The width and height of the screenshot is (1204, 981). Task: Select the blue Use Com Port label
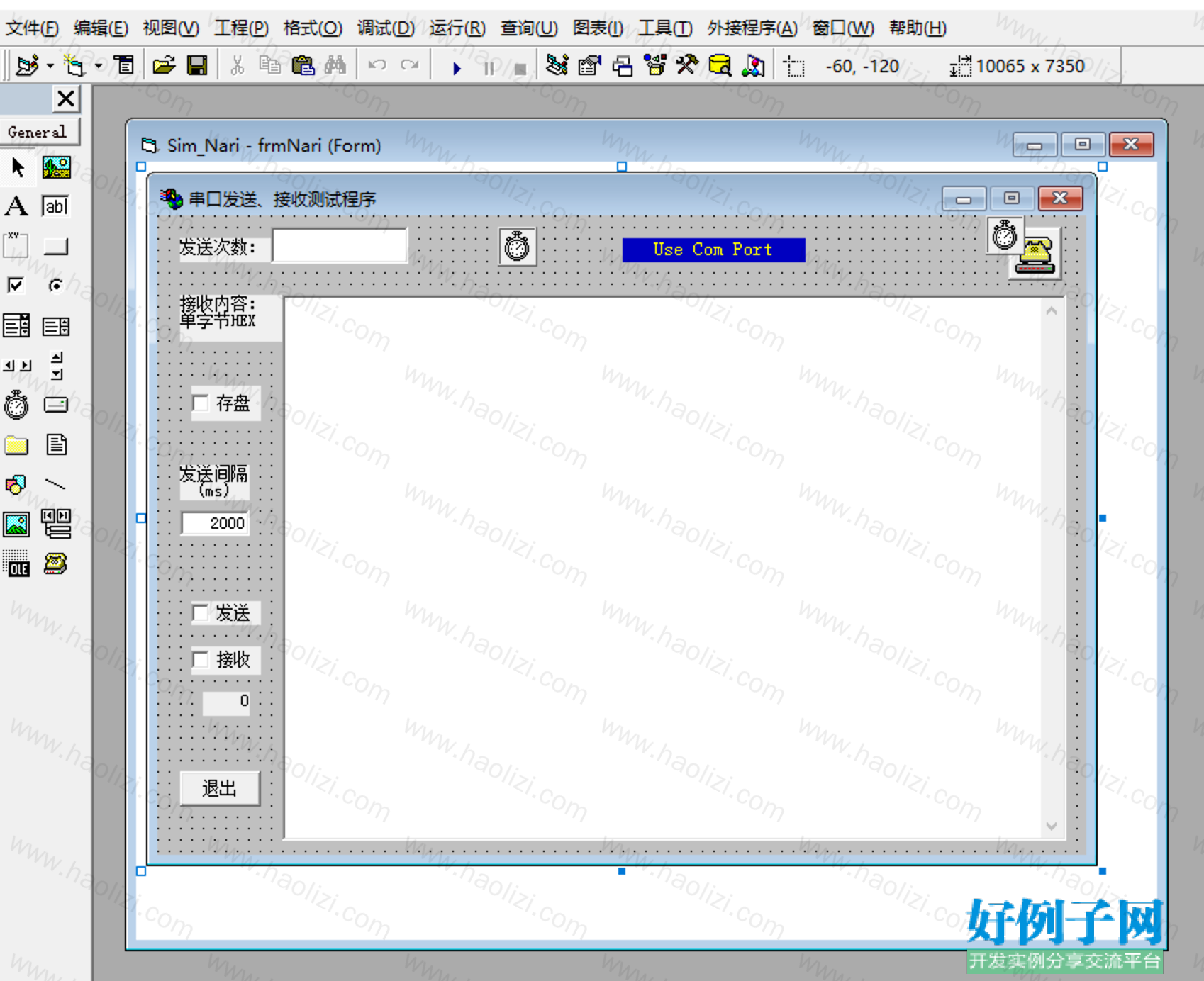713,250
